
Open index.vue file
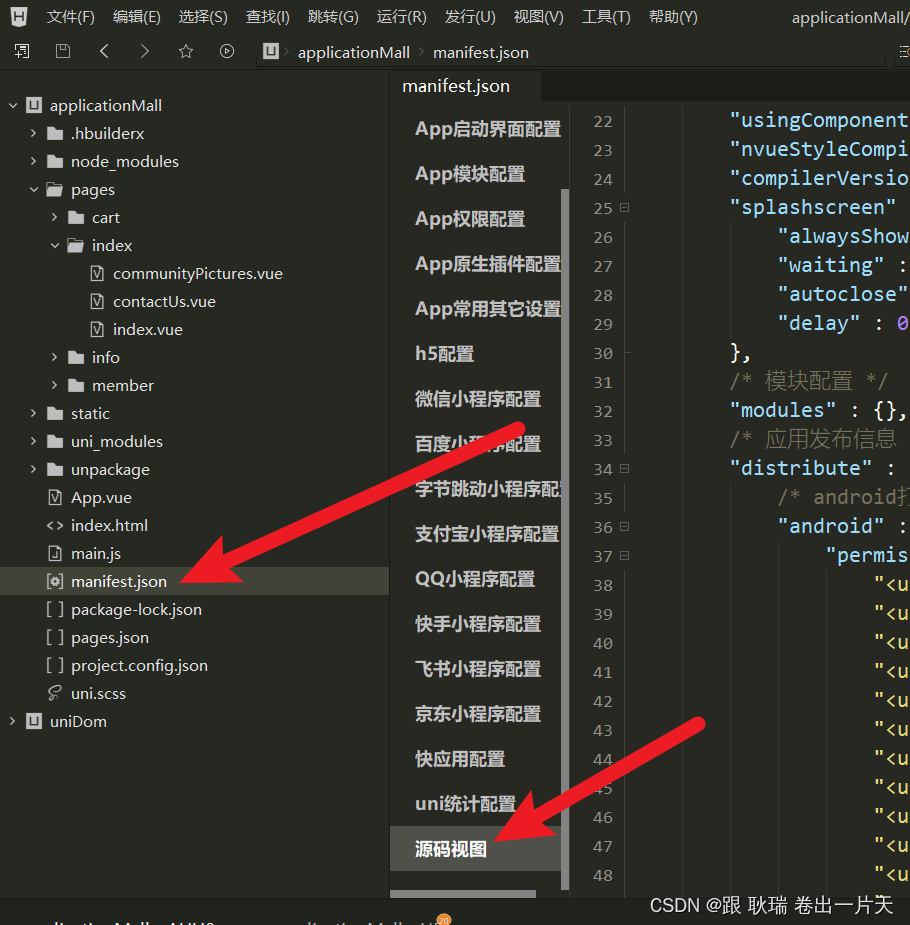(147, 329)
